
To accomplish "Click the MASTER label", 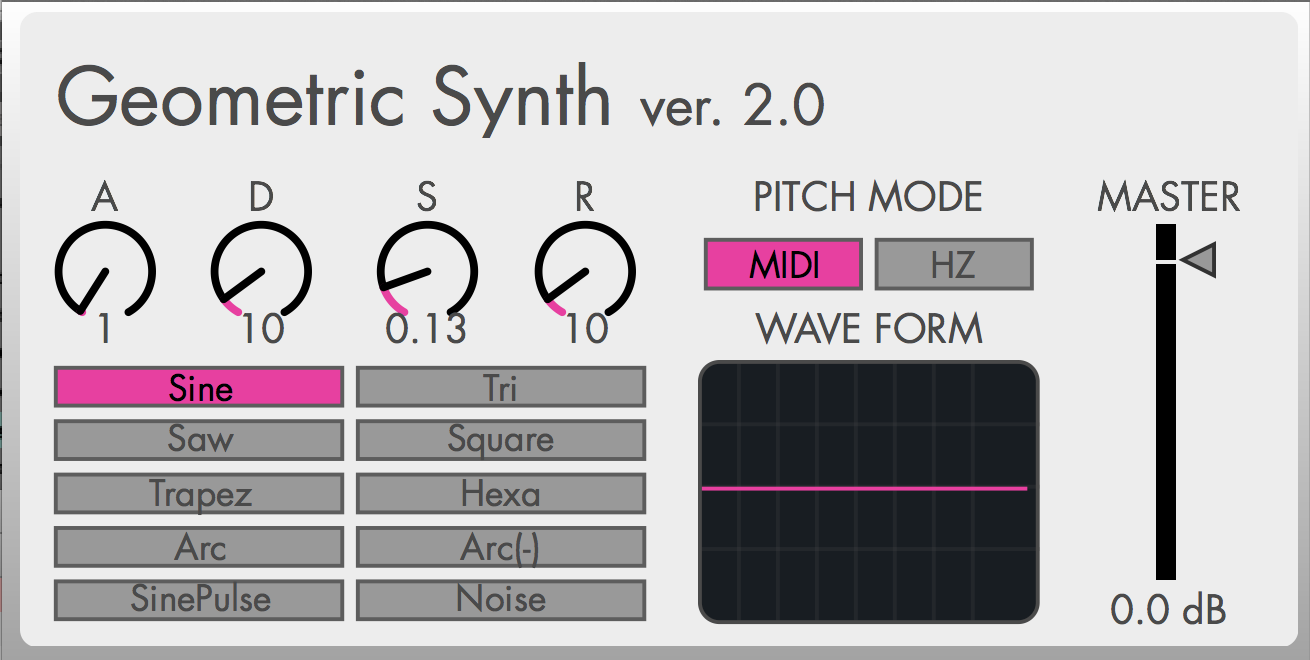I will tap(1168, 198).
